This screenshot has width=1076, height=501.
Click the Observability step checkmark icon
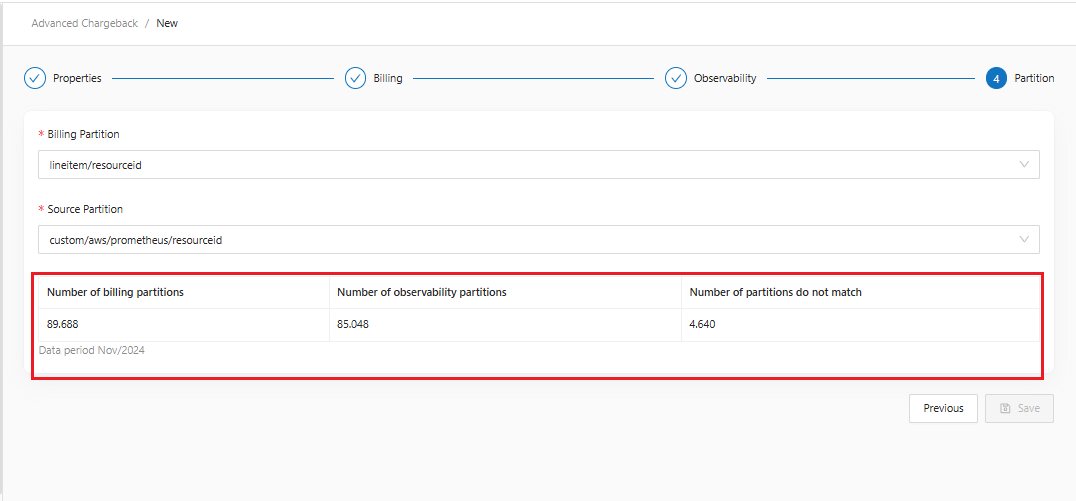676,78
